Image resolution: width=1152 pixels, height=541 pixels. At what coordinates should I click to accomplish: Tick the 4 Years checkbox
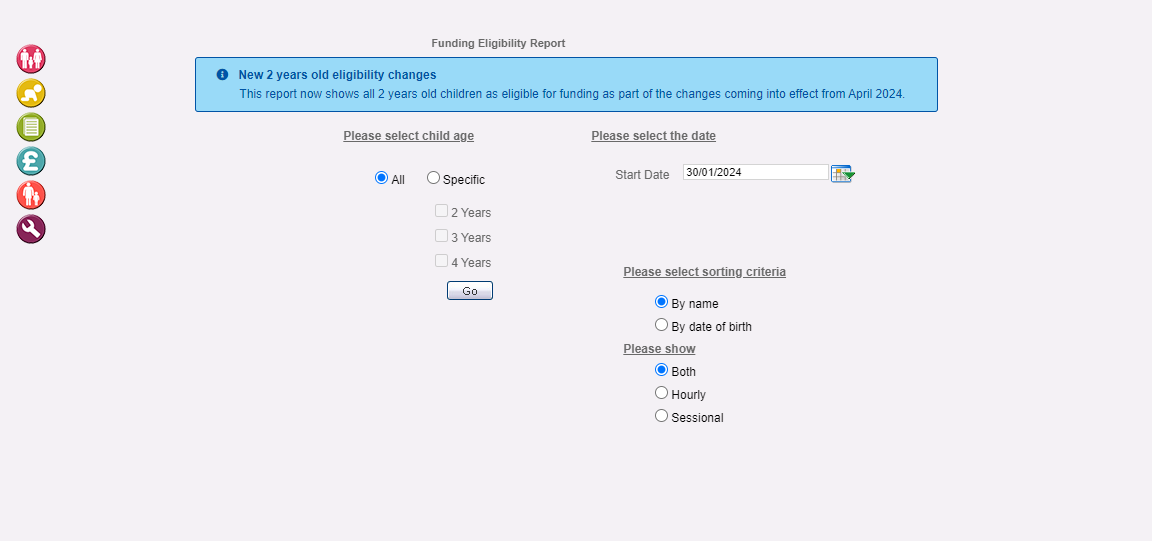click(442, 261)
